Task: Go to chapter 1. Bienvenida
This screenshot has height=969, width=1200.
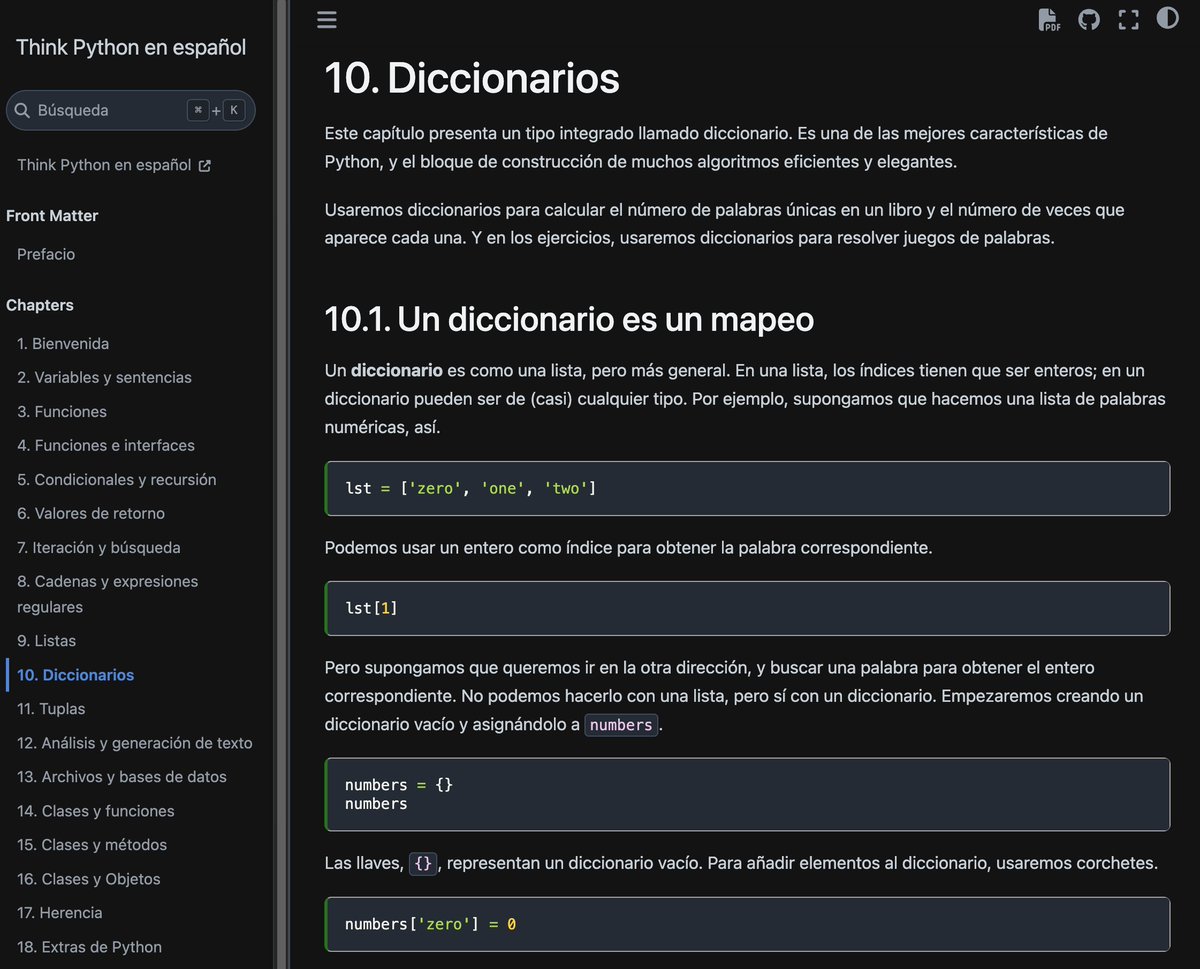Action: pos(63,343)
